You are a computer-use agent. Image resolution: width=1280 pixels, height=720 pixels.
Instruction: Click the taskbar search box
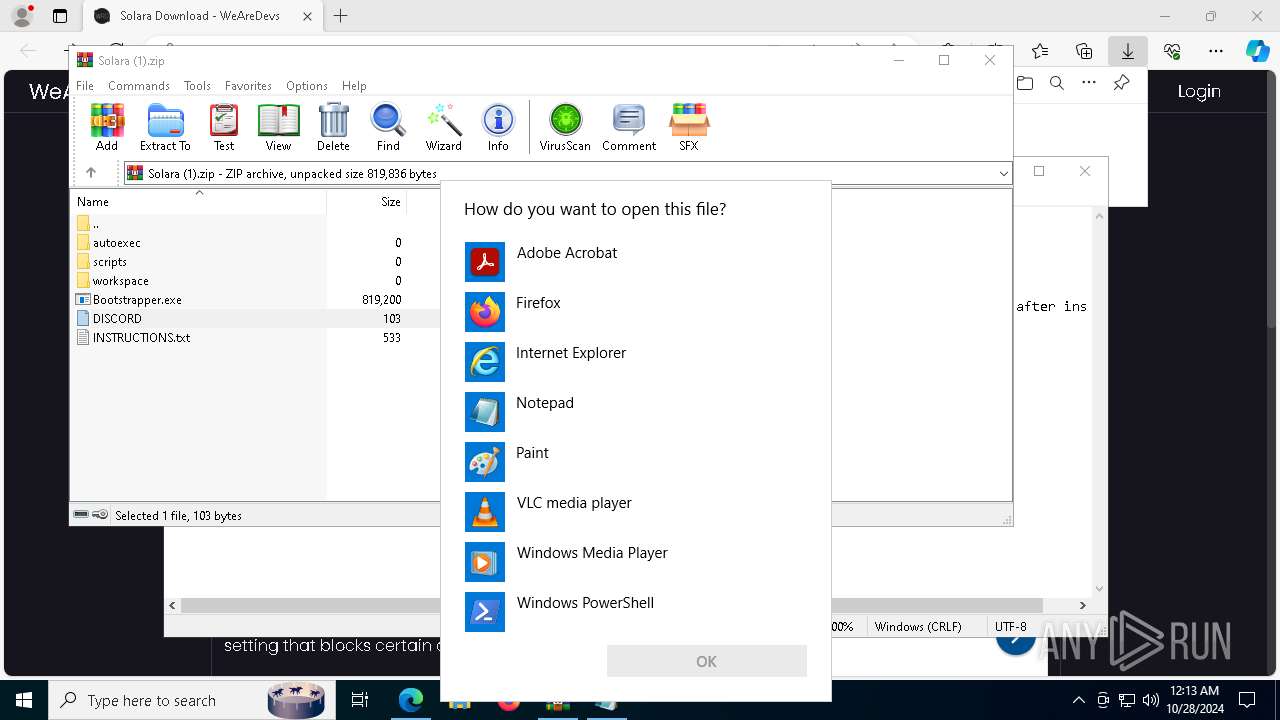click(x=190, y=700)
